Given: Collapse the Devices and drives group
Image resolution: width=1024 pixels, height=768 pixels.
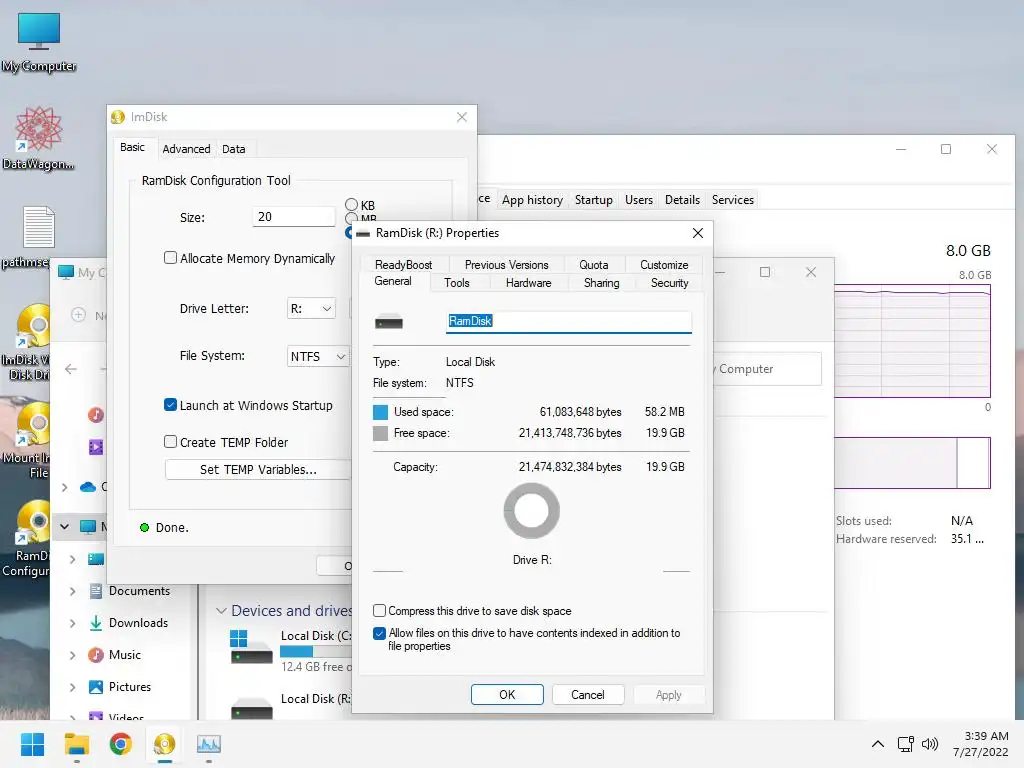Looking at the screenshot, I should (221, 611).
